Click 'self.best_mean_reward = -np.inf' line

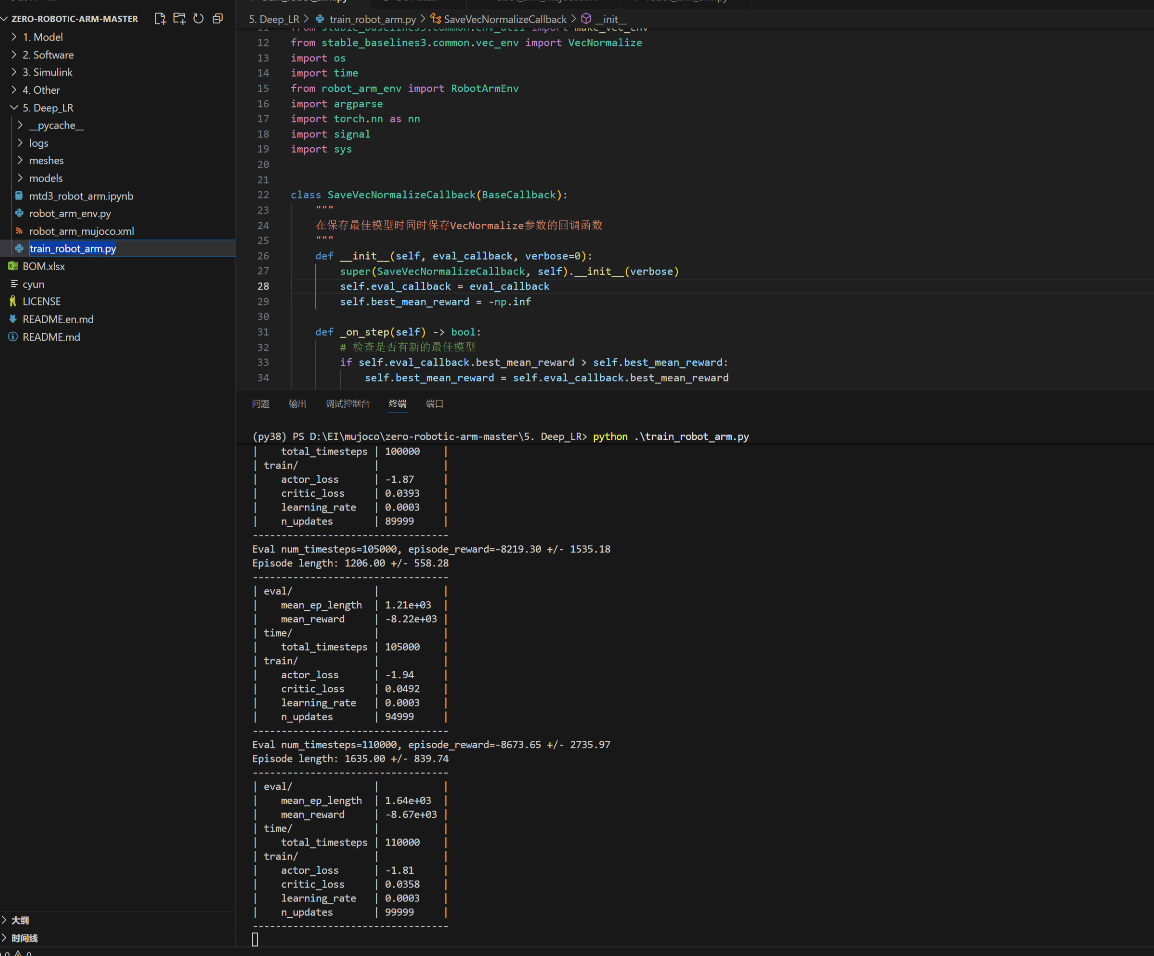tap(435, 302)
